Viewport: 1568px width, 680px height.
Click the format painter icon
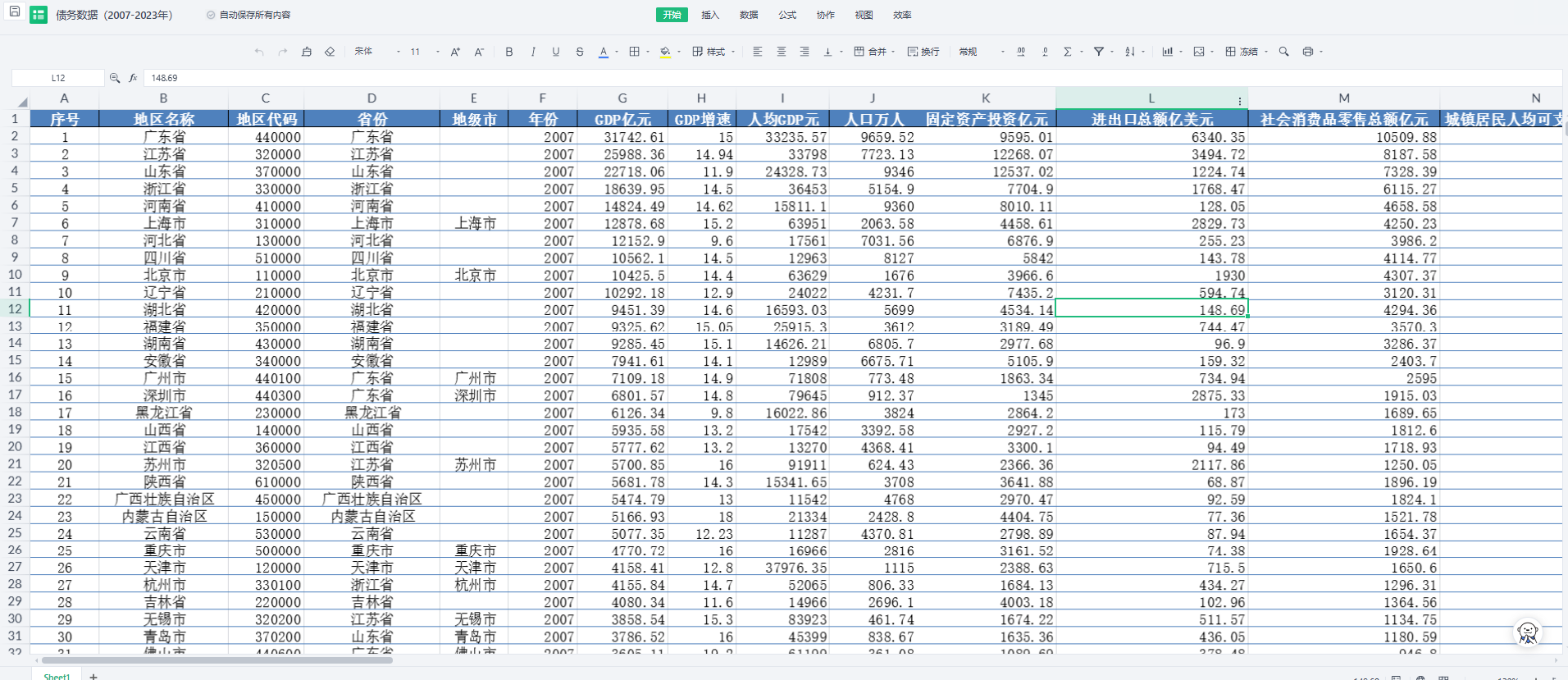tap(307, 52)
